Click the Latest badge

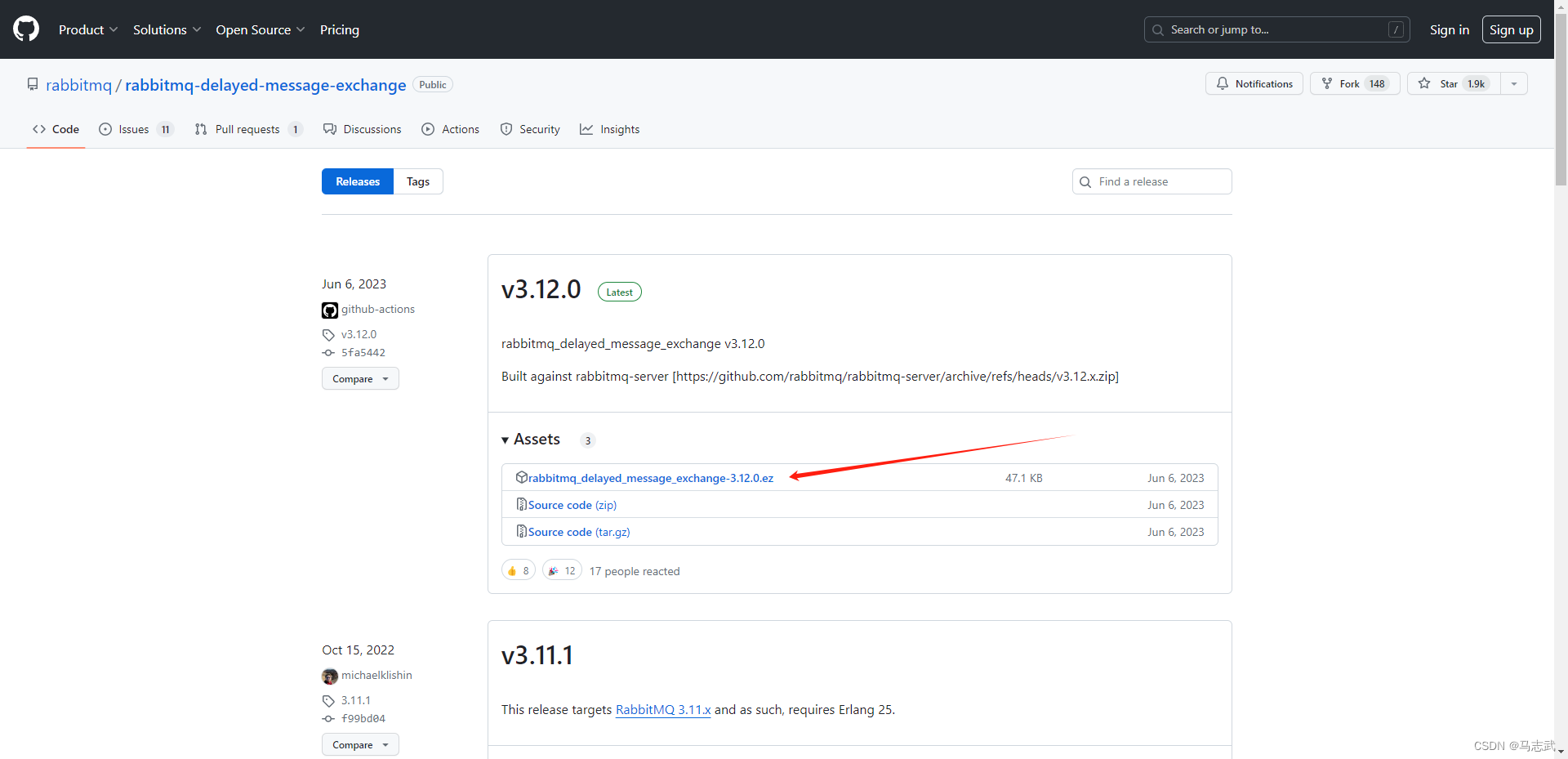620,292
